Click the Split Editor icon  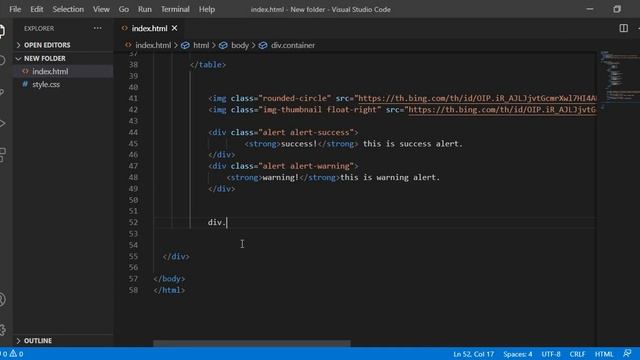tap(623, 28)
